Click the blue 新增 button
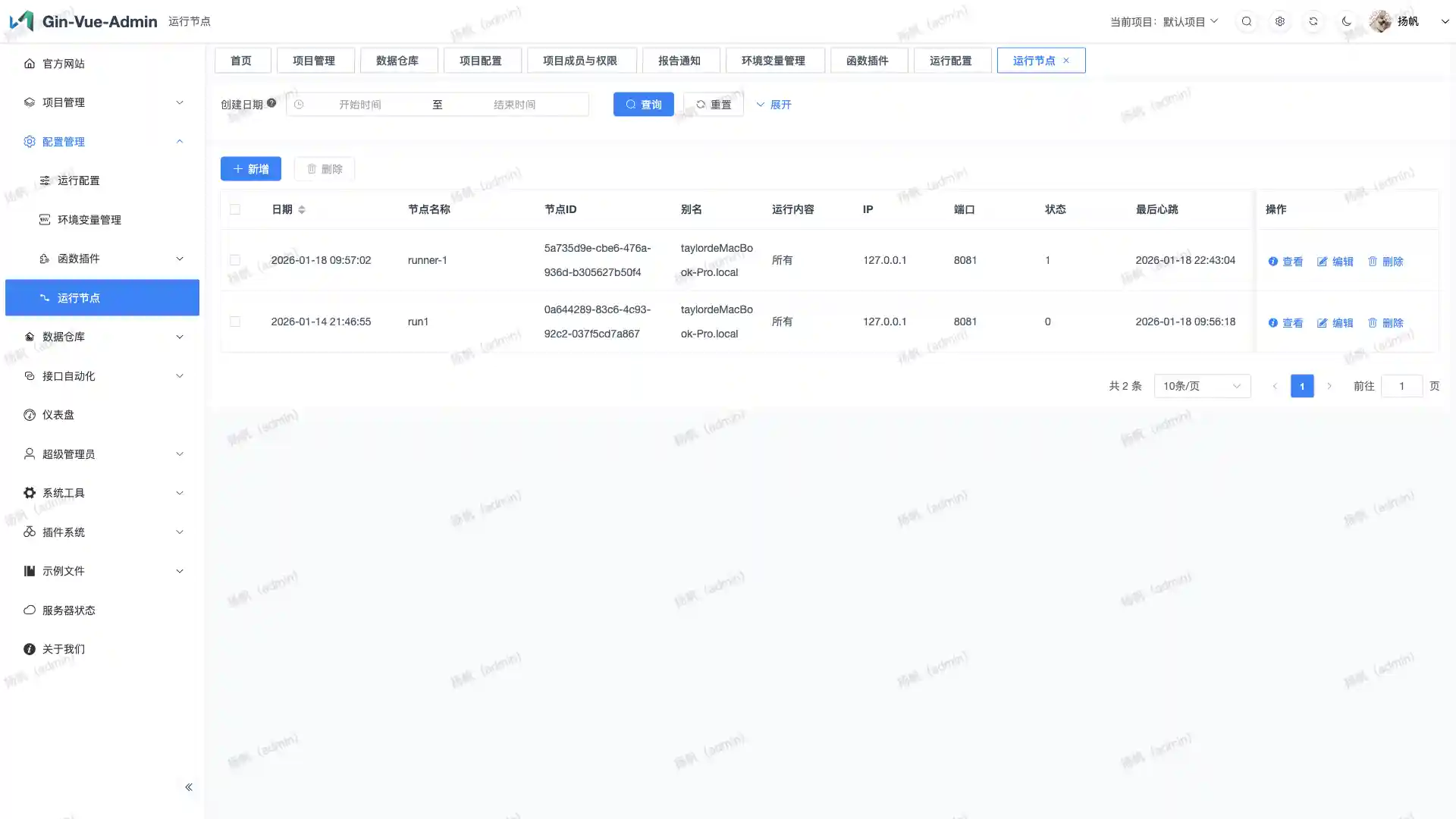1456x819 pixels. tap(250, 168)
